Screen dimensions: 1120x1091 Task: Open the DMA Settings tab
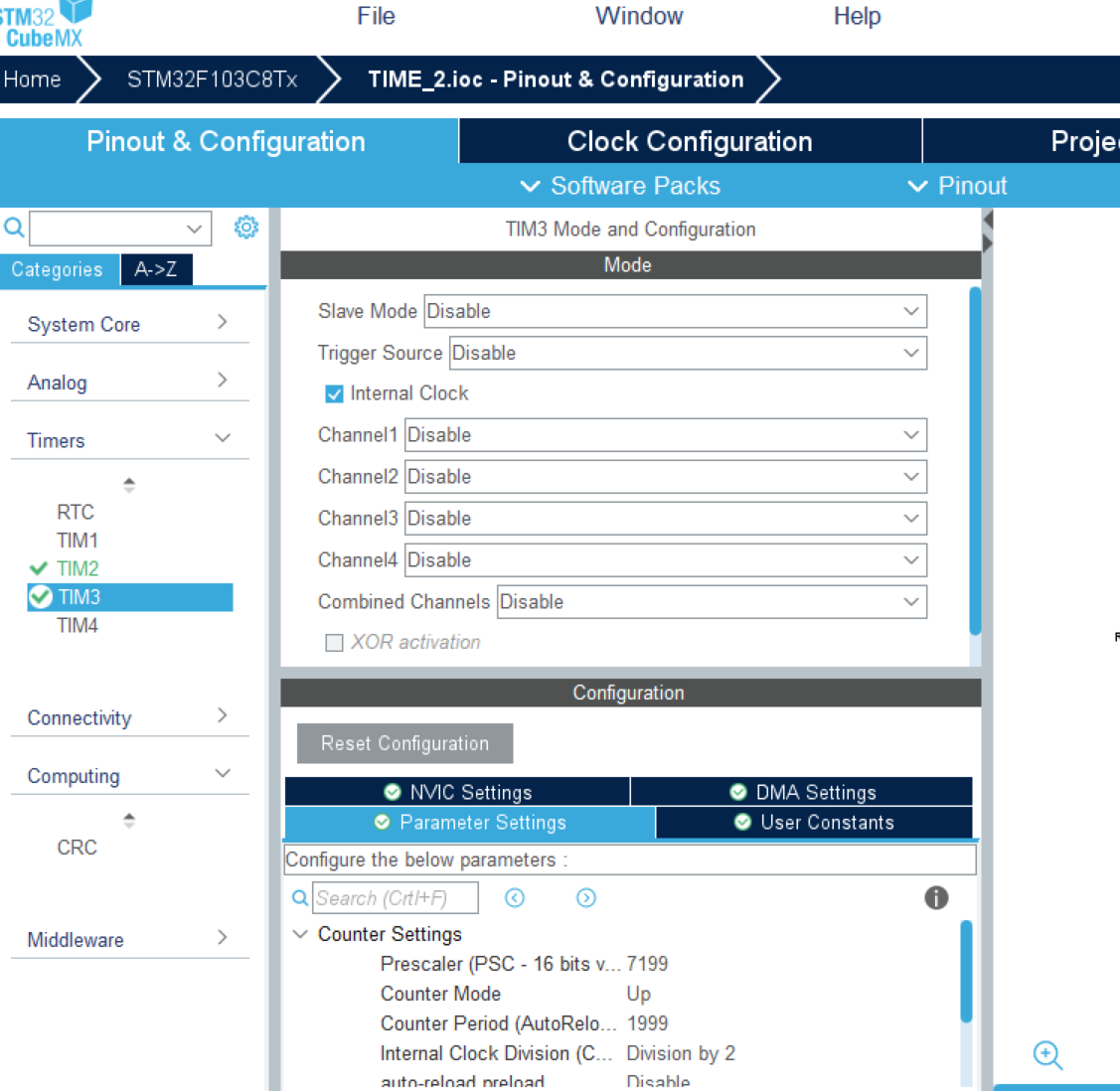(x=802, y=792)
